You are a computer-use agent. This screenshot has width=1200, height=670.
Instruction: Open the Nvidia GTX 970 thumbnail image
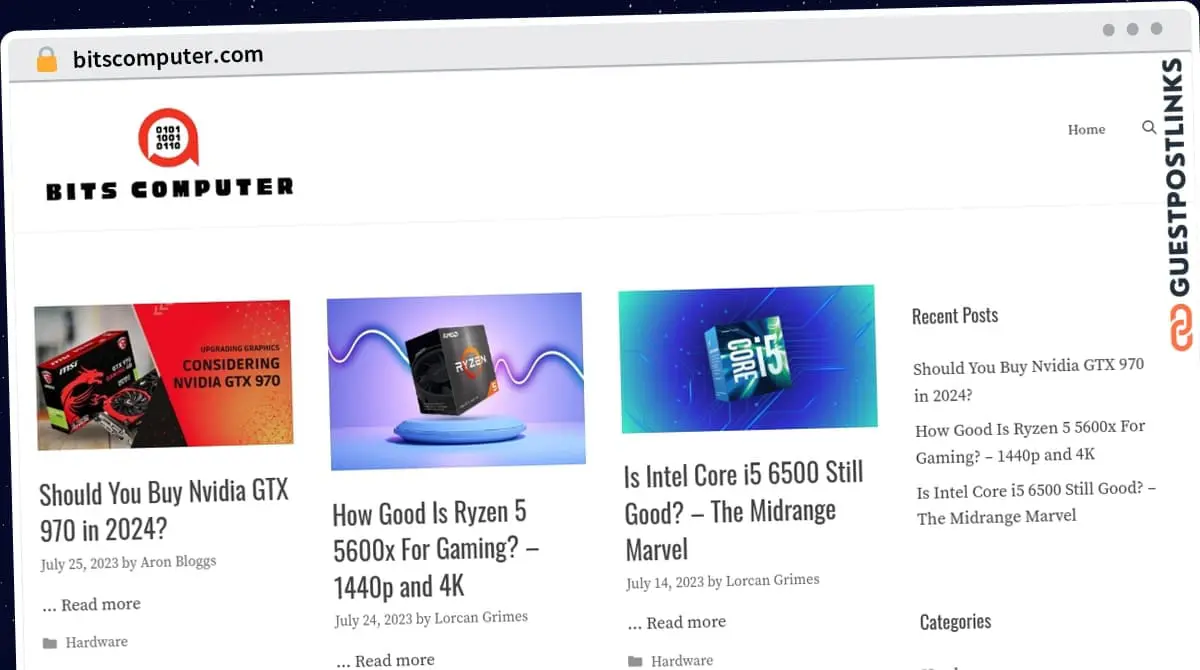tap(164, 375)
